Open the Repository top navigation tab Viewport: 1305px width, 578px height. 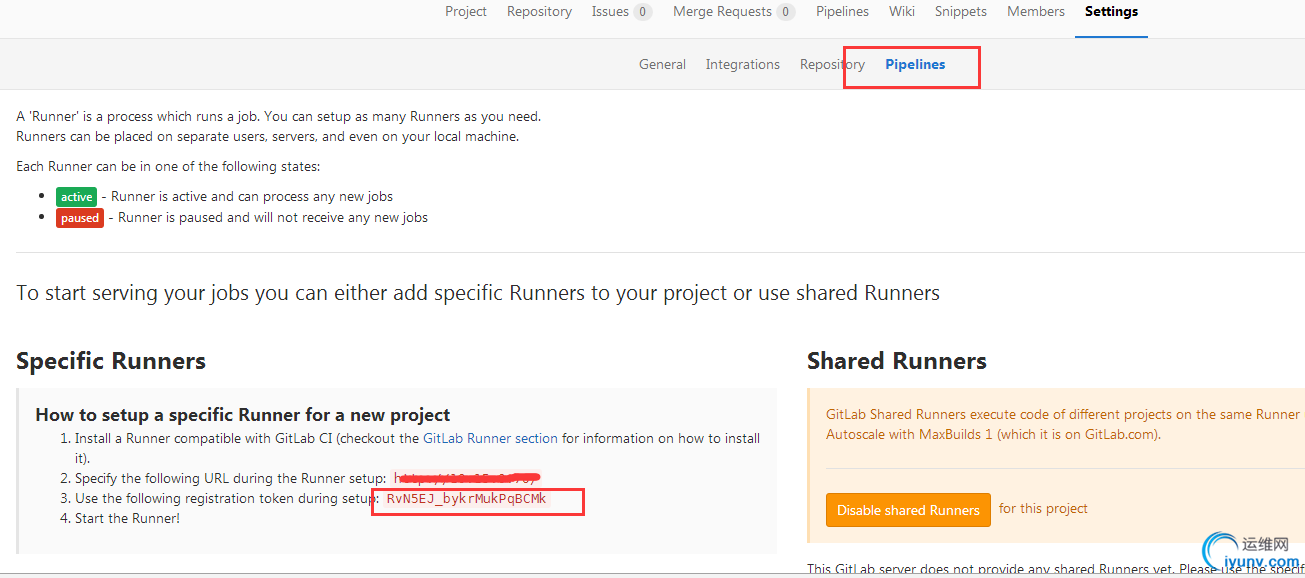[539, 12]
